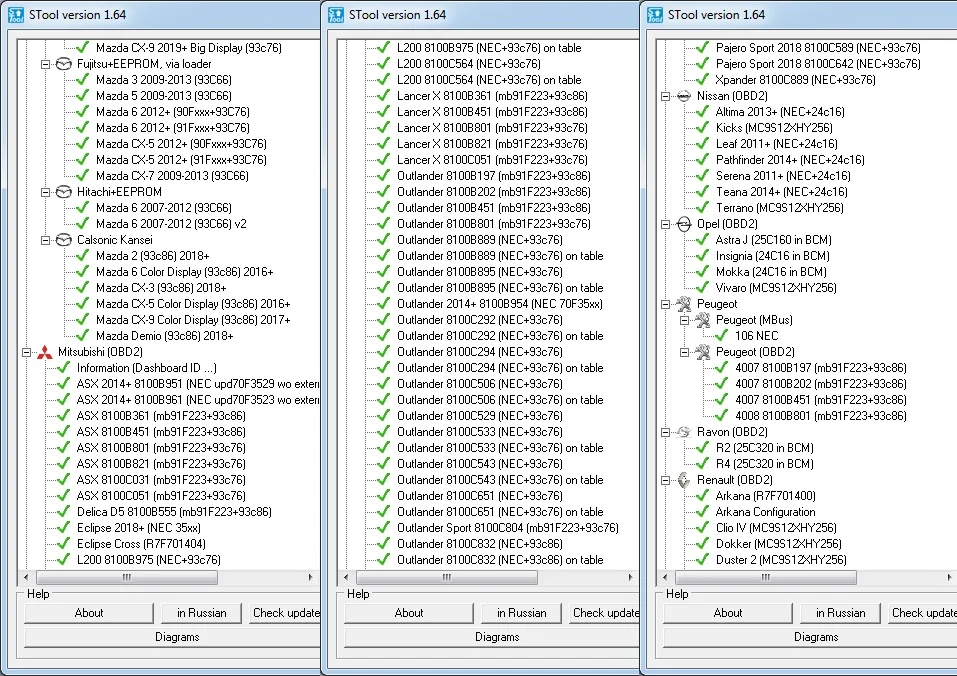Click the STool app icon in the middle window title
Screen dimensions: 957x676
click(x=336, y=15)
